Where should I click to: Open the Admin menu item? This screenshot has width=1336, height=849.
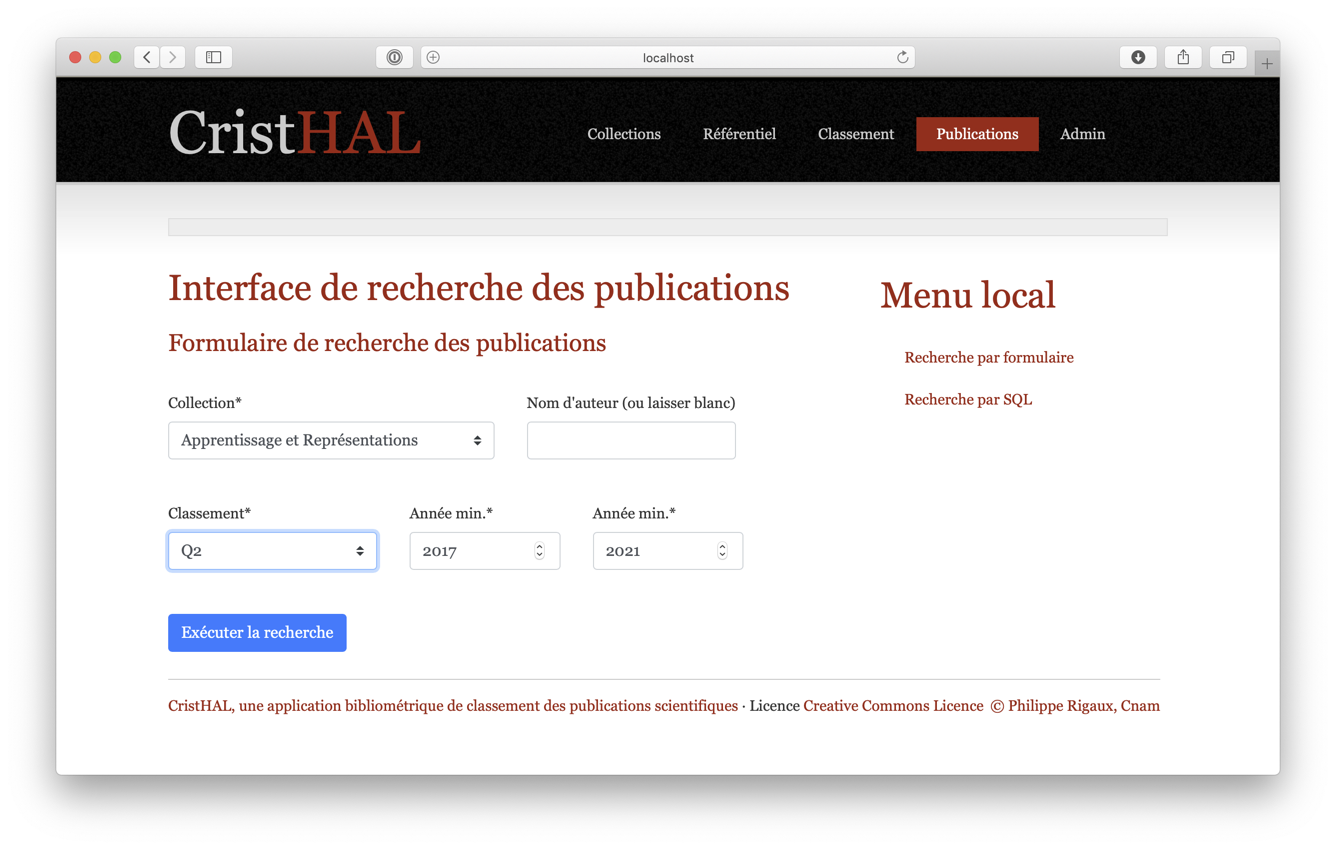[x=1082, y=134]
